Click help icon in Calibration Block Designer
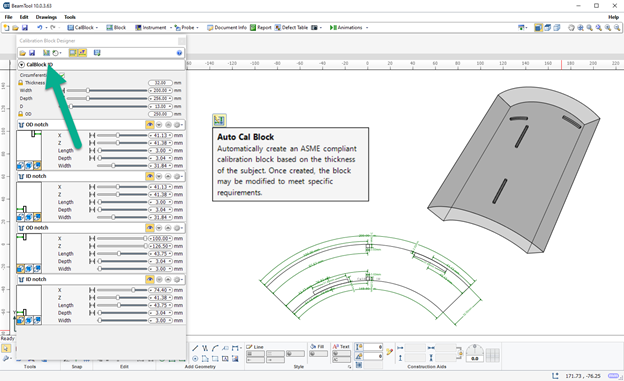 (x=179, y=53)
